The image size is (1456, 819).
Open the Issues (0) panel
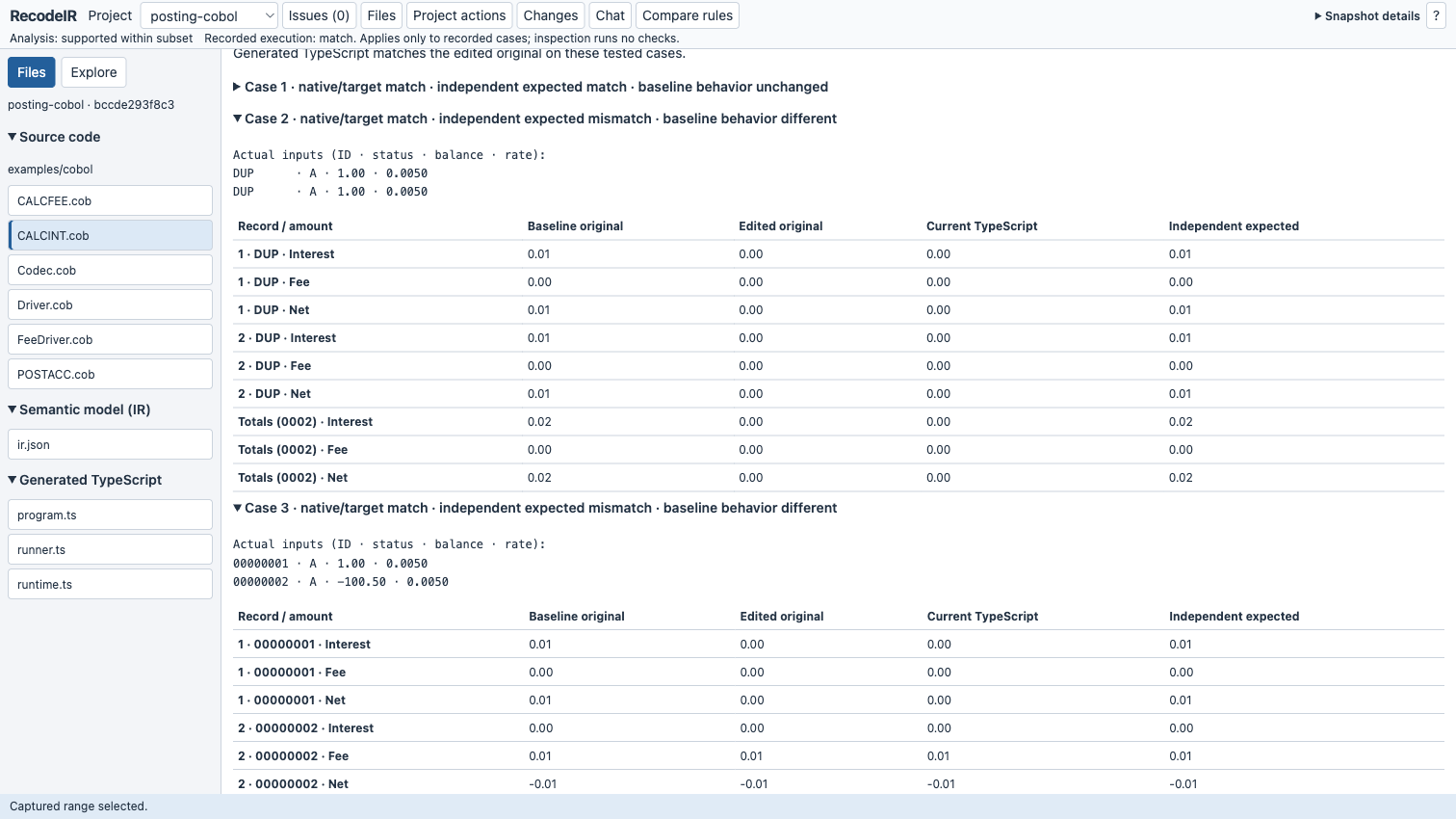pos(319,15)
